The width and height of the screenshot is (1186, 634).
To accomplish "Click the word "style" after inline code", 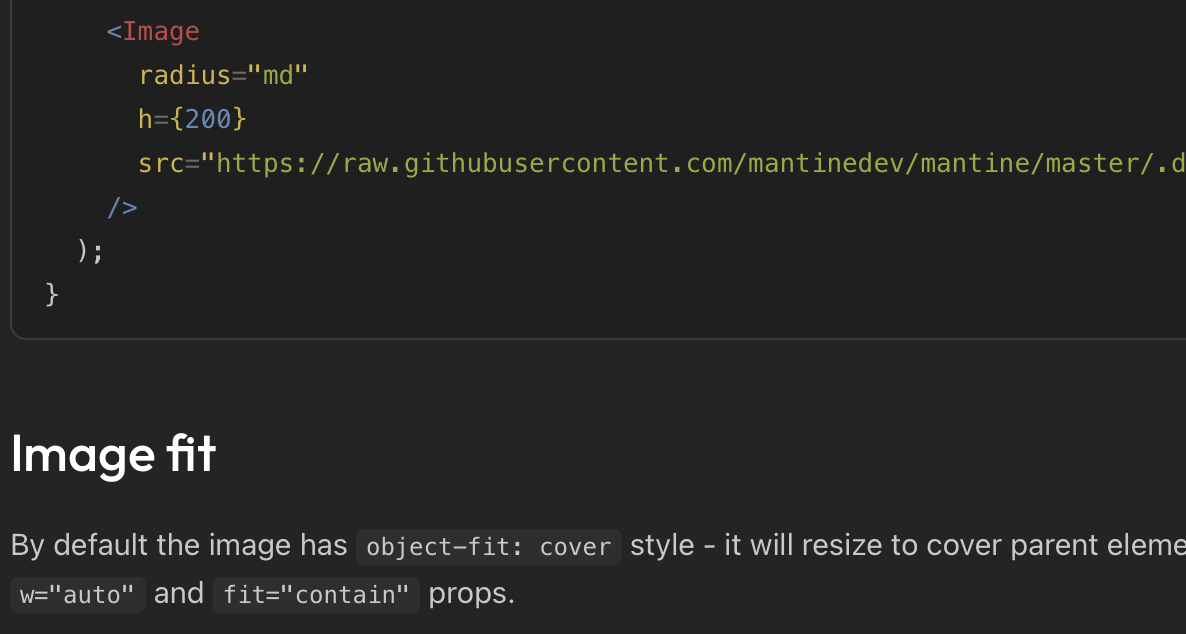I will tap(662, 546).
